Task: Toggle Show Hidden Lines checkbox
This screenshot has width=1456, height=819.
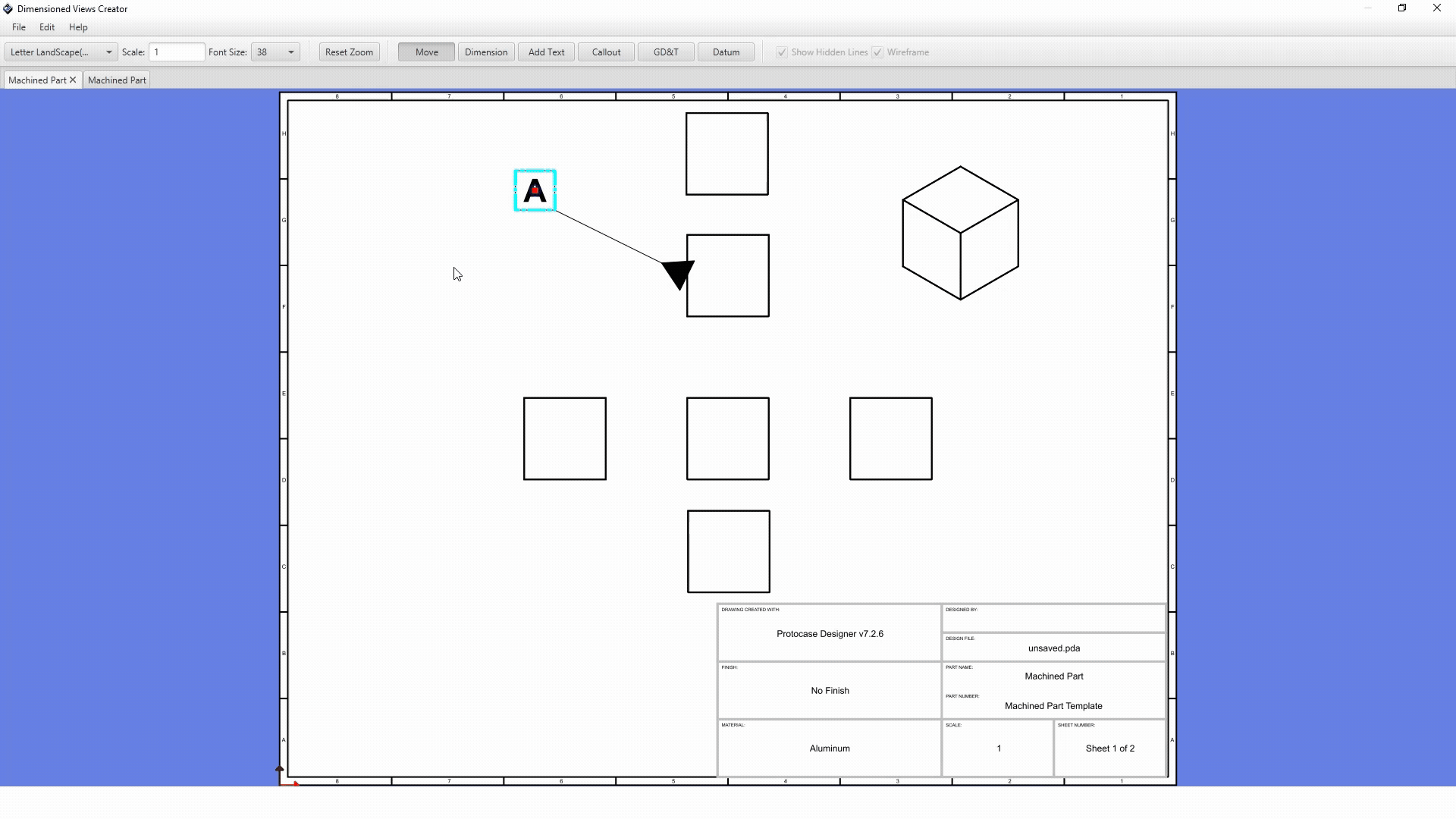Action: point(782,52)
